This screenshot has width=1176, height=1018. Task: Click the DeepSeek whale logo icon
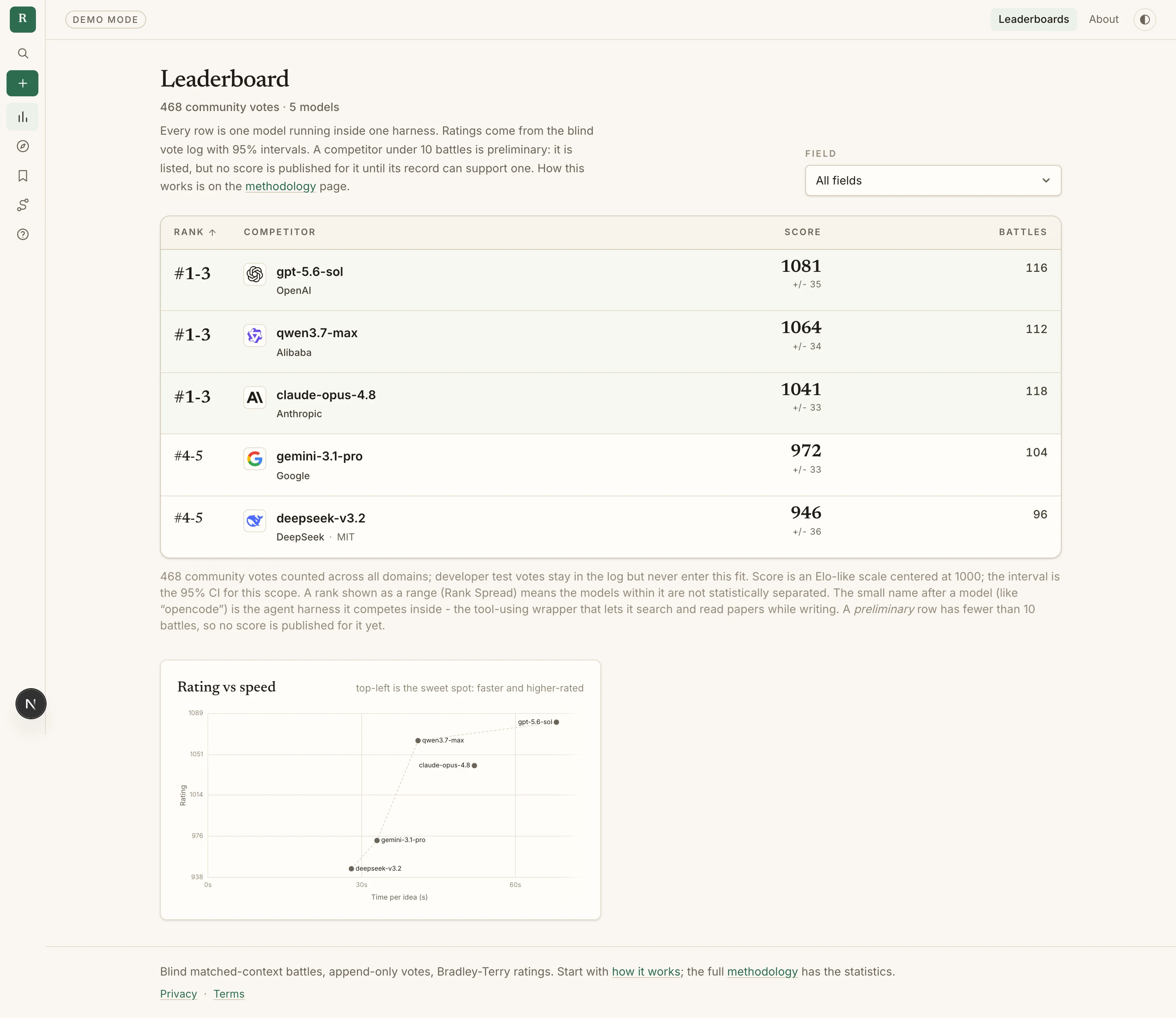[x=255, y=521]
